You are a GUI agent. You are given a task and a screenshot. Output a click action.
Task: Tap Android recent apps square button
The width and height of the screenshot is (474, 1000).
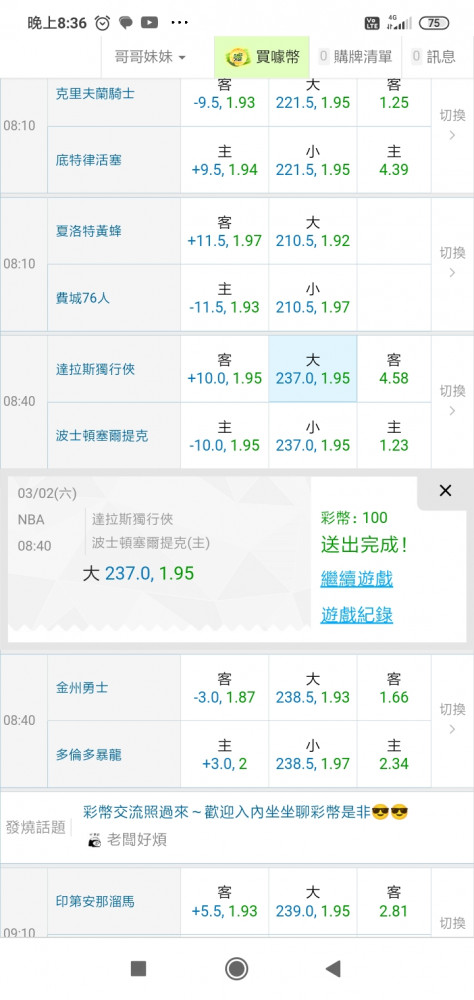coord(138,969)
